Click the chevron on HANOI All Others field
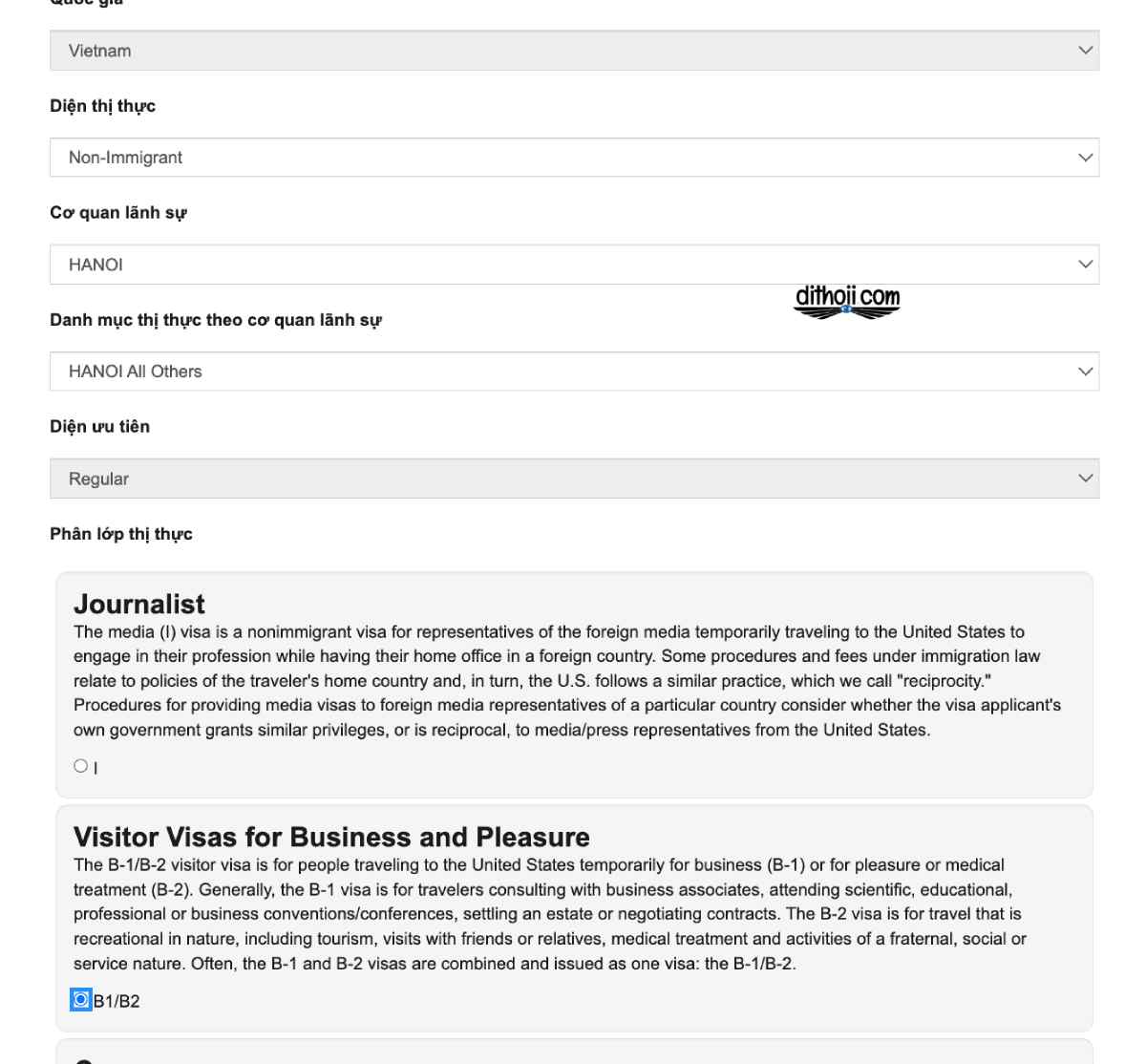Image resolution: width=1146 pixels, height=1064 pixels. 1085,372
